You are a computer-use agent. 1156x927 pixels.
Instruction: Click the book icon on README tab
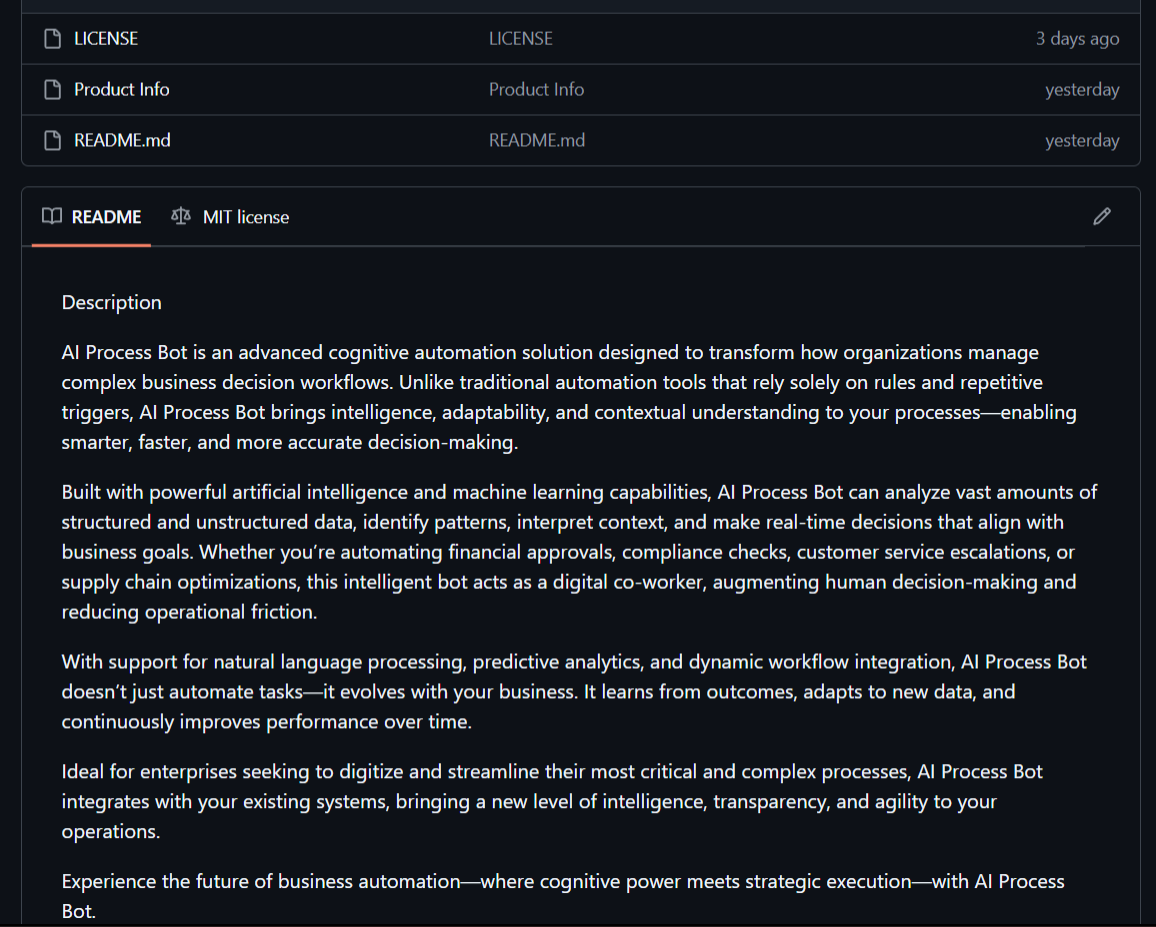(x=51, y=217)
